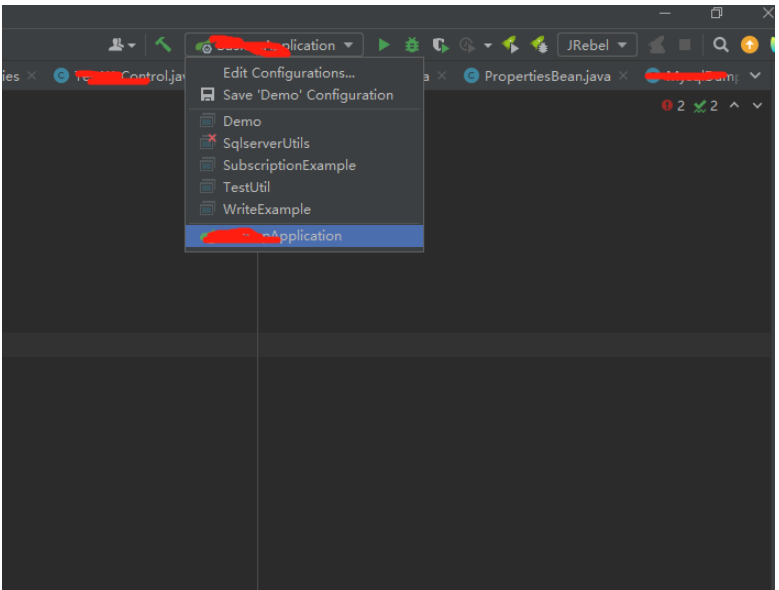Close the leftmost partially visible tab ending in 'ies'
Screen dimensions: 779x590
(x=32, y=75)
